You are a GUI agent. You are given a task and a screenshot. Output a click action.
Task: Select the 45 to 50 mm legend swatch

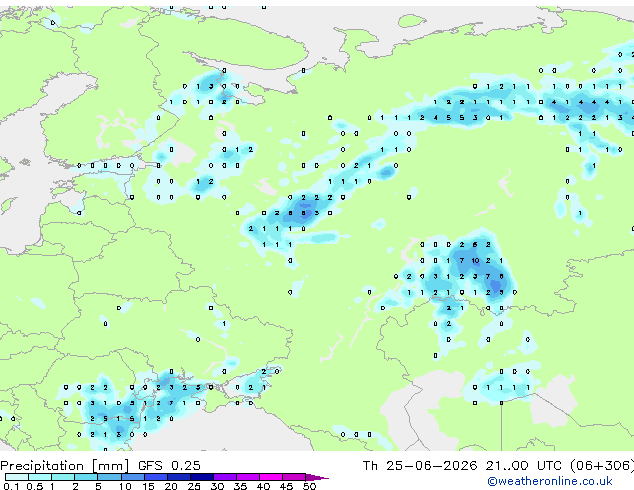pyautogui.click(x=294, y=477)
